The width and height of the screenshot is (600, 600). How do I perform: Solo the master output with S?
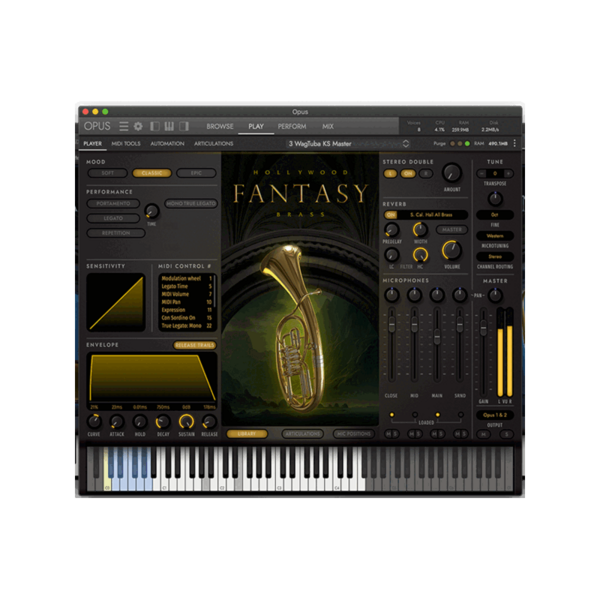[x=507, y=434]
